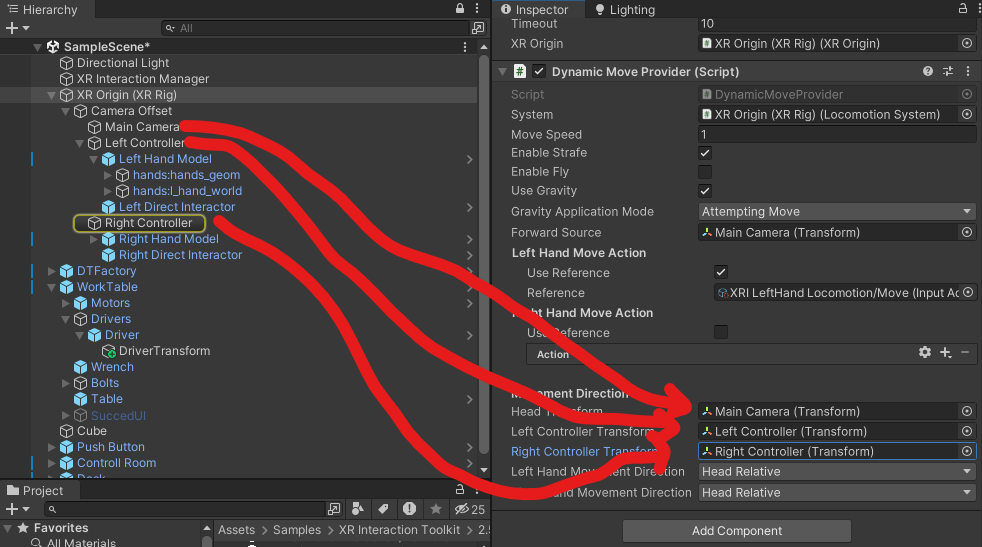Click the Hierarchy search-by-type icon
The height and width of the screenshot is (547, 982).
(478, 28)
